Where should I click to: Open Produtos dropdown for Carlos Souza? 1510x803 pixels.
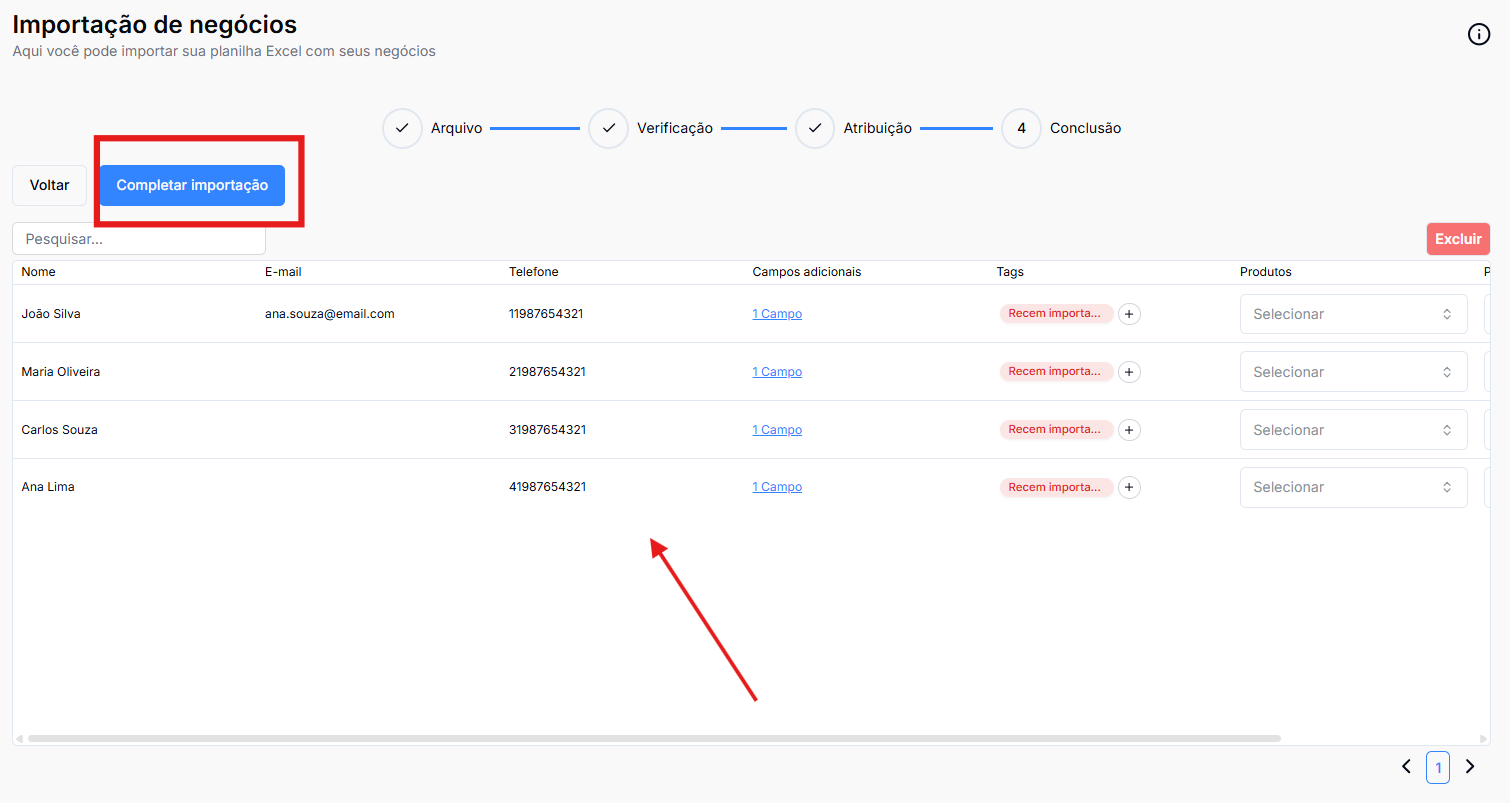(1354, 430)
